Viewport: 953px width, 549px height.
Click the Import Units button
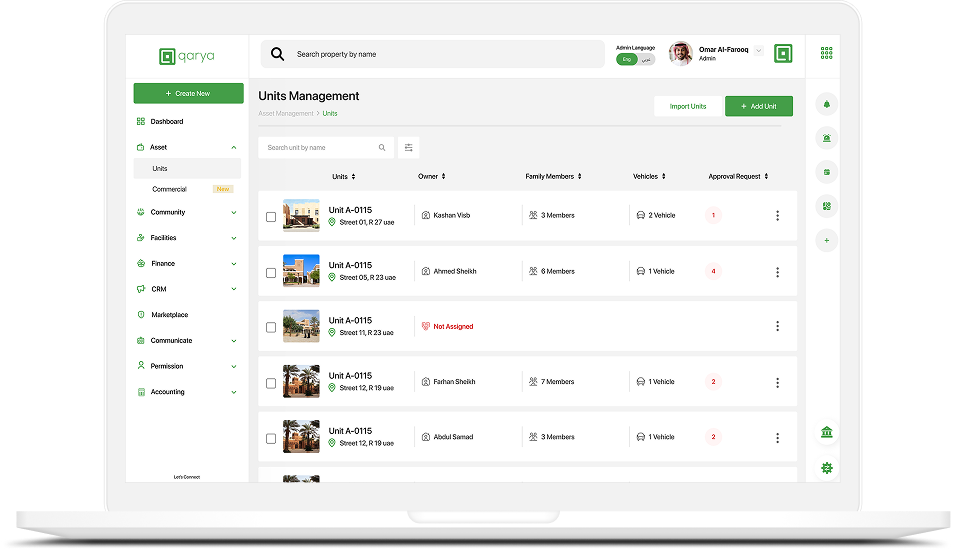pyautogui.click(x=687, y=106)
